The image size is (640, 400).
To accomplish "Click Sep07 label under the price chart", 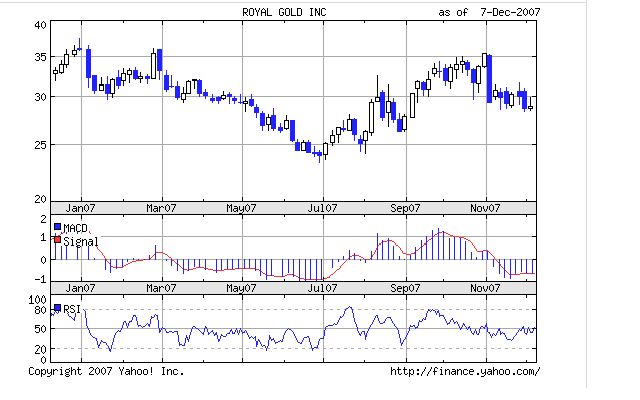I will (x=405, y=208).
